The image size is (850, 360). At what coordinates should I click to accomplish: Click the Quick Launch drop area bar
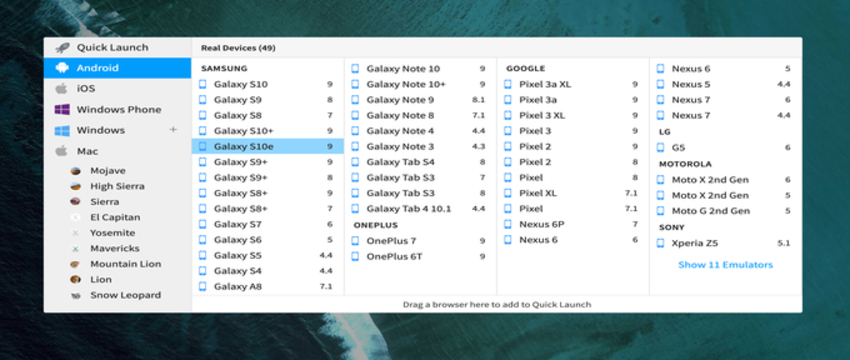click(497, 305)
